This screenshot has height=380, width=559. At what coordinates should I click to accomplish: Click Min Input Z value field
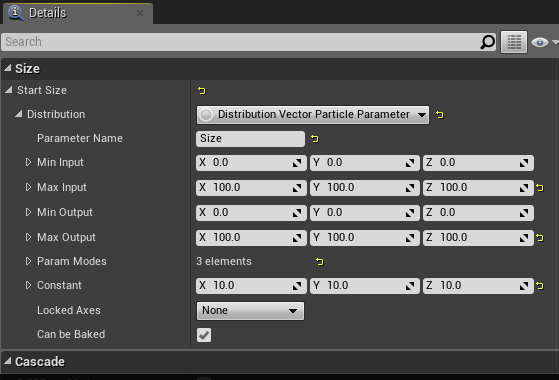pos(478,163)
